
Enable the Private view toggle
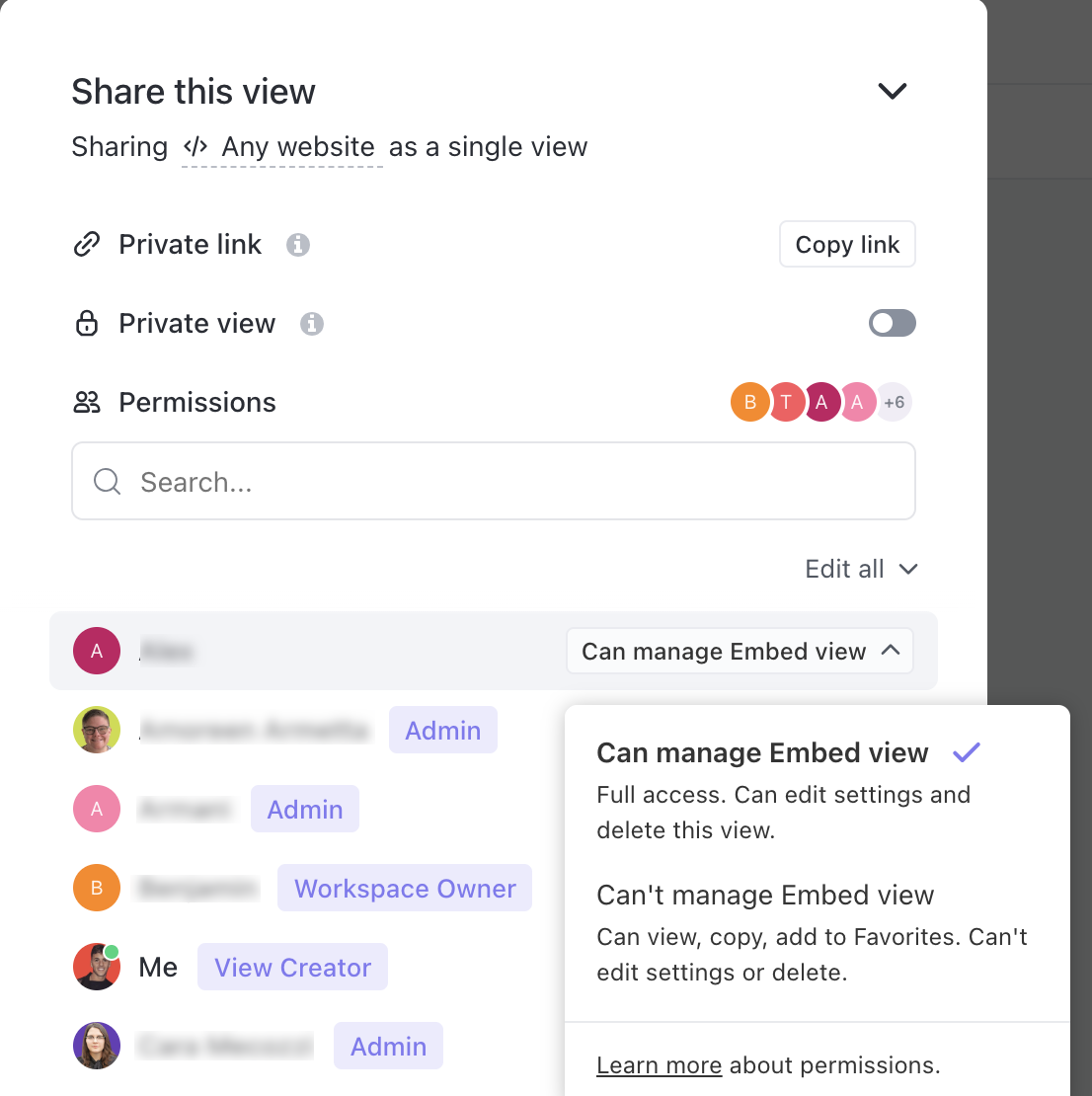892,323
